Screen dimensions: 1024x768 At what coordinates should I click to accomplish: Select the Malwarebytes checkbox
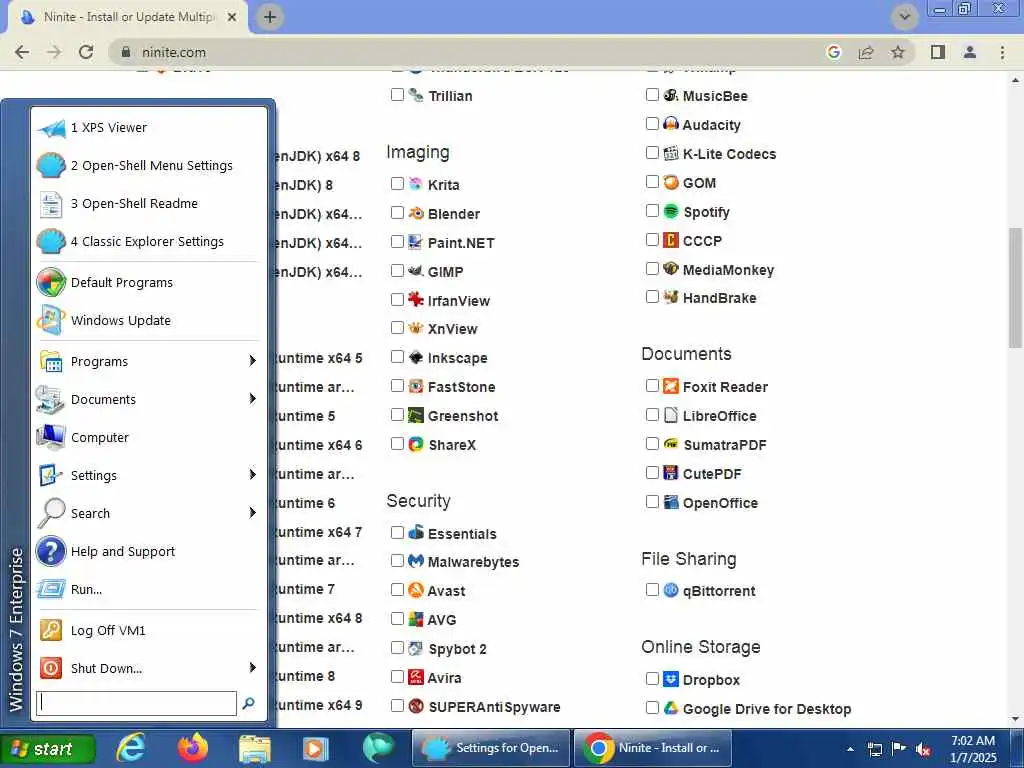397,561
